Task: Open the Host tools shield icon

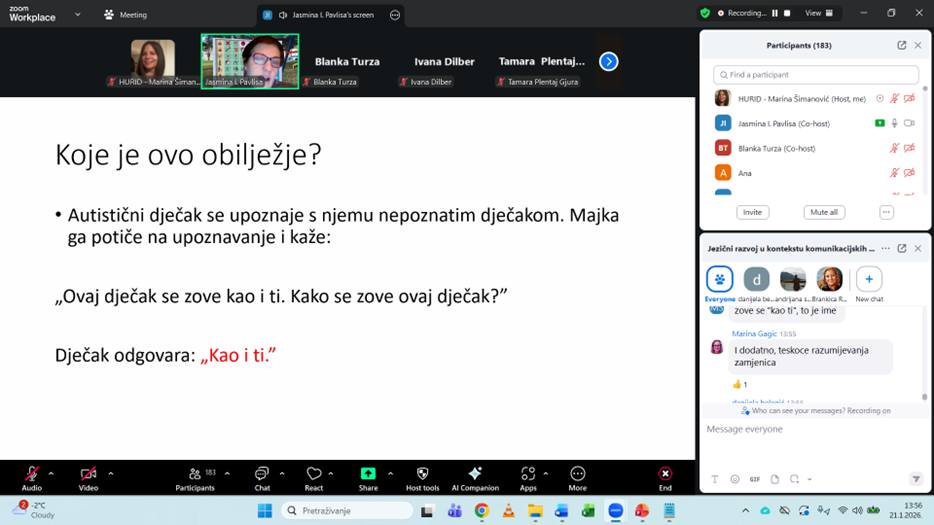Action: (422, 473)
